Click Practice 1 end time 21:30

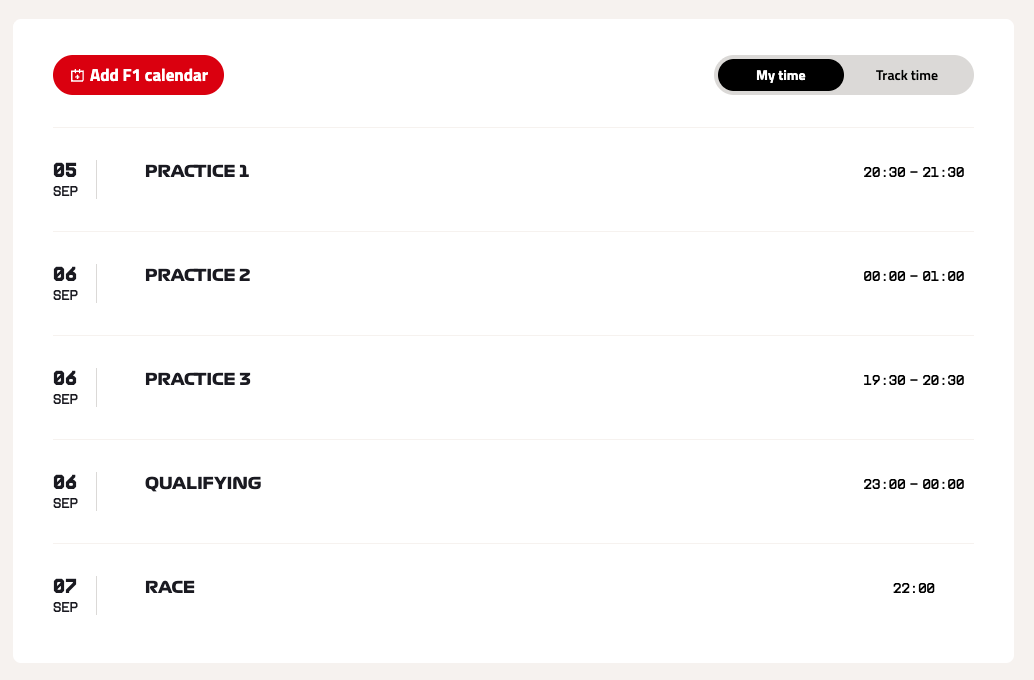point(943,172)
